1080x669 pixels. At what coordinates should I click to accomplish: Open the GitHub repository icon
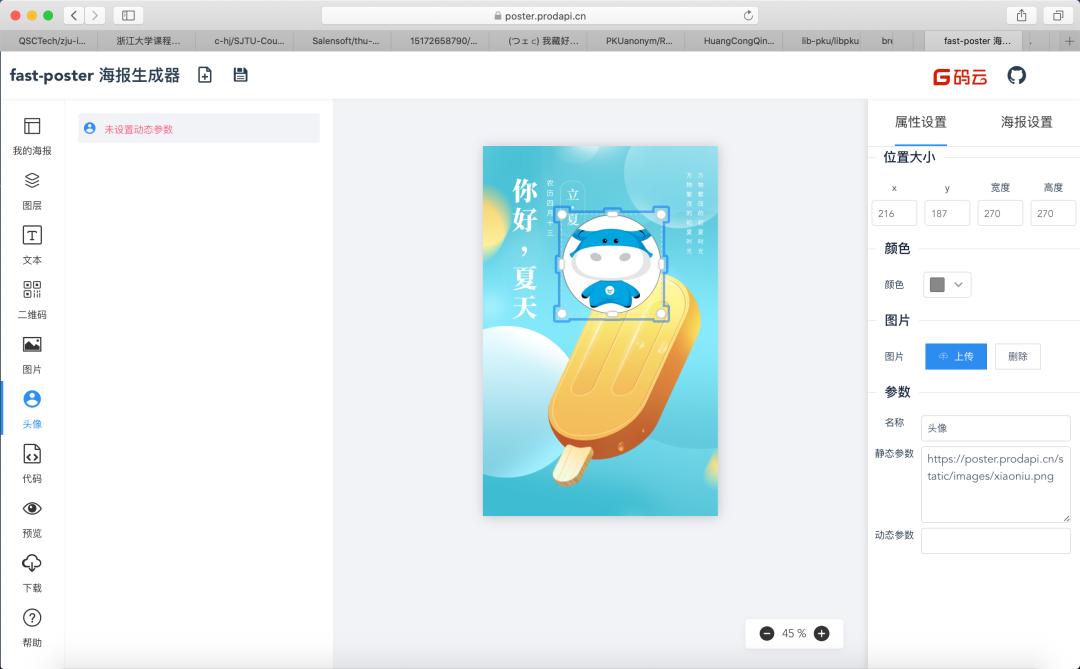pyautogui.click(x=1017, y=75)
